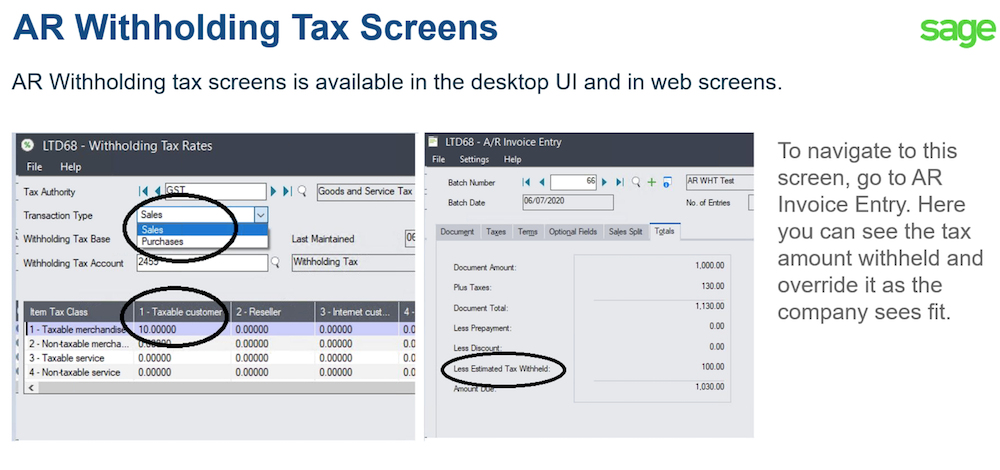The width and height of the screenshot is (1000, 470).
Task: Click Less Estimated Tax Withheld value 100.00
Action: pos(713,367)
